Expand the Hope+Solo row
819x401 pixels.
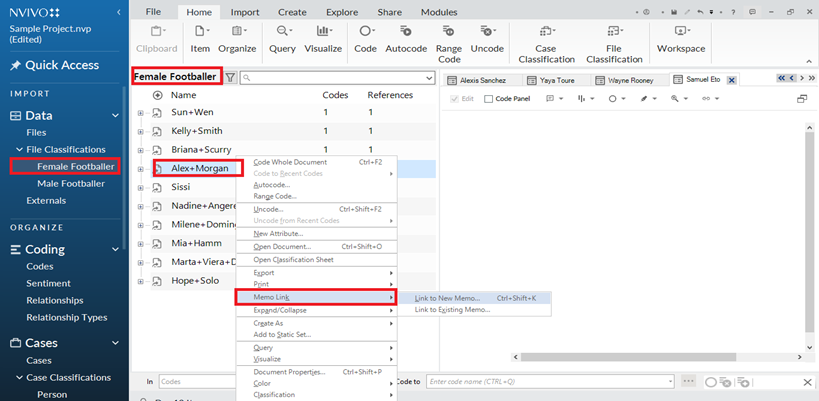tap(141, 281)
